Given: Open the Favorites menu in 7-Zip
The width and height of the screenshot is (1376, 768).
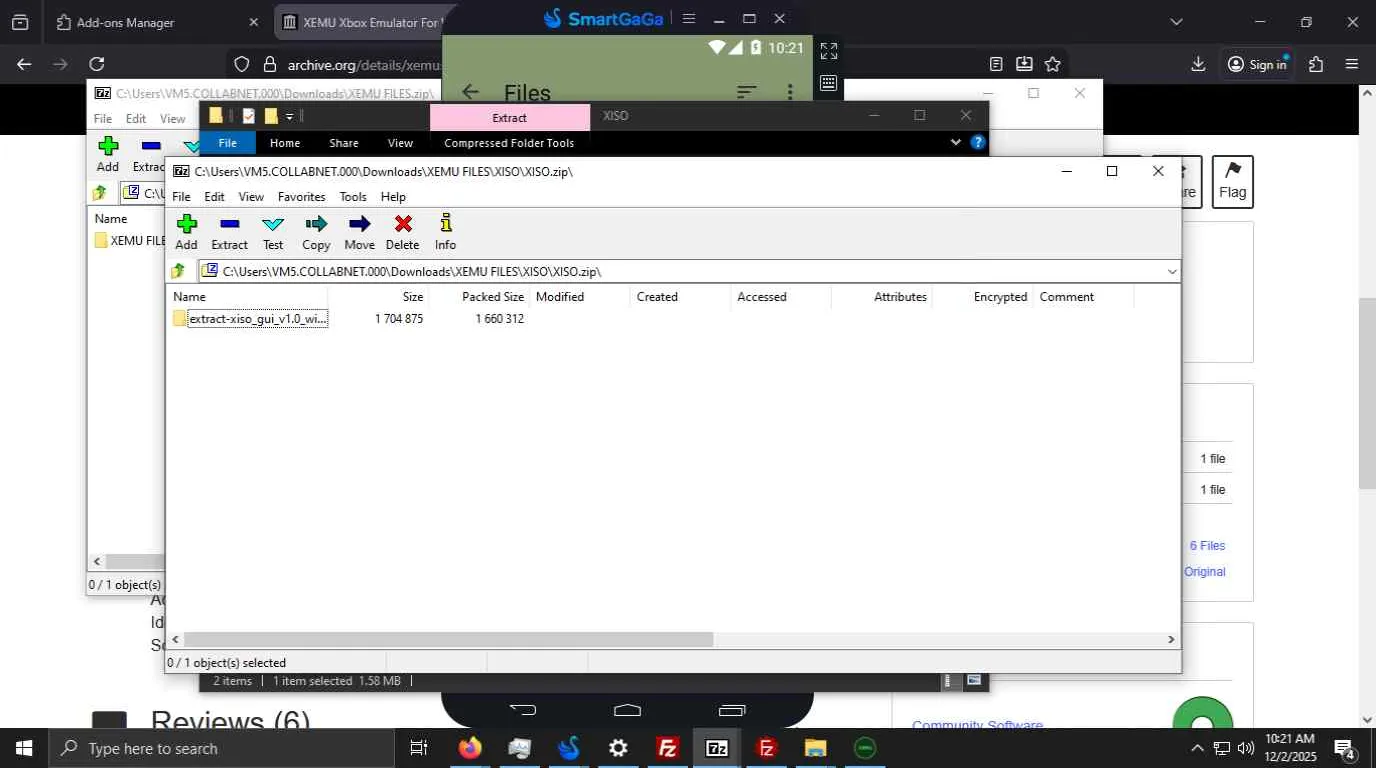Looking at the screenshot, I should pyautogui.click(x=302, y=197).
